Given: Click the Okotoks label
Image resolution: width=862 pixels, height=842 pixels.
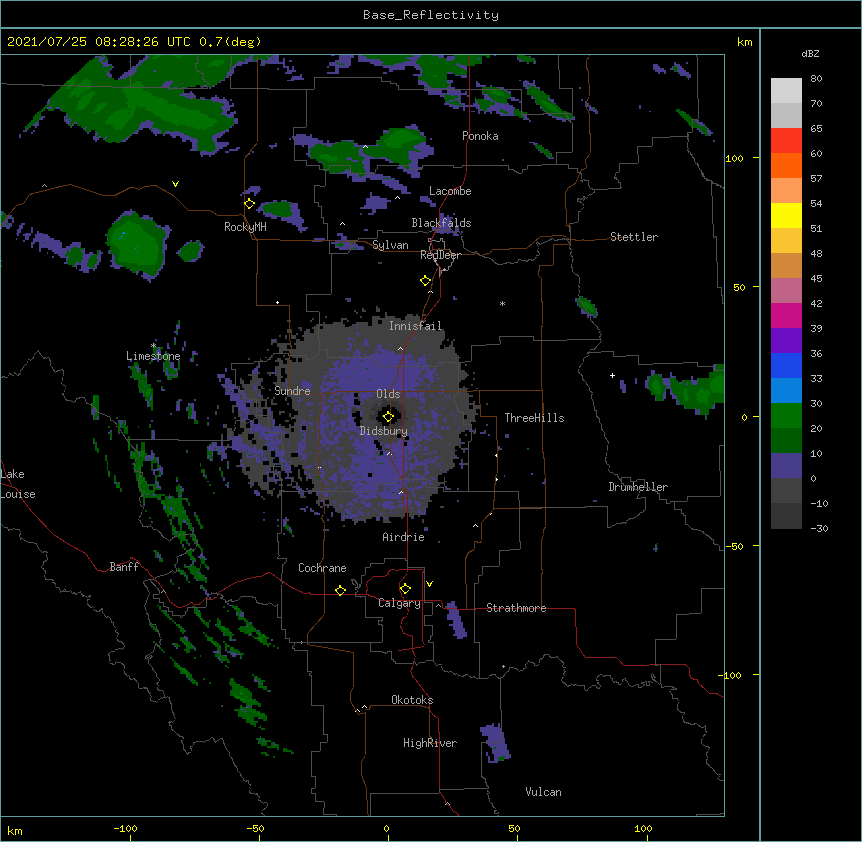Looking at the screenshot, I should click(412, 700).
